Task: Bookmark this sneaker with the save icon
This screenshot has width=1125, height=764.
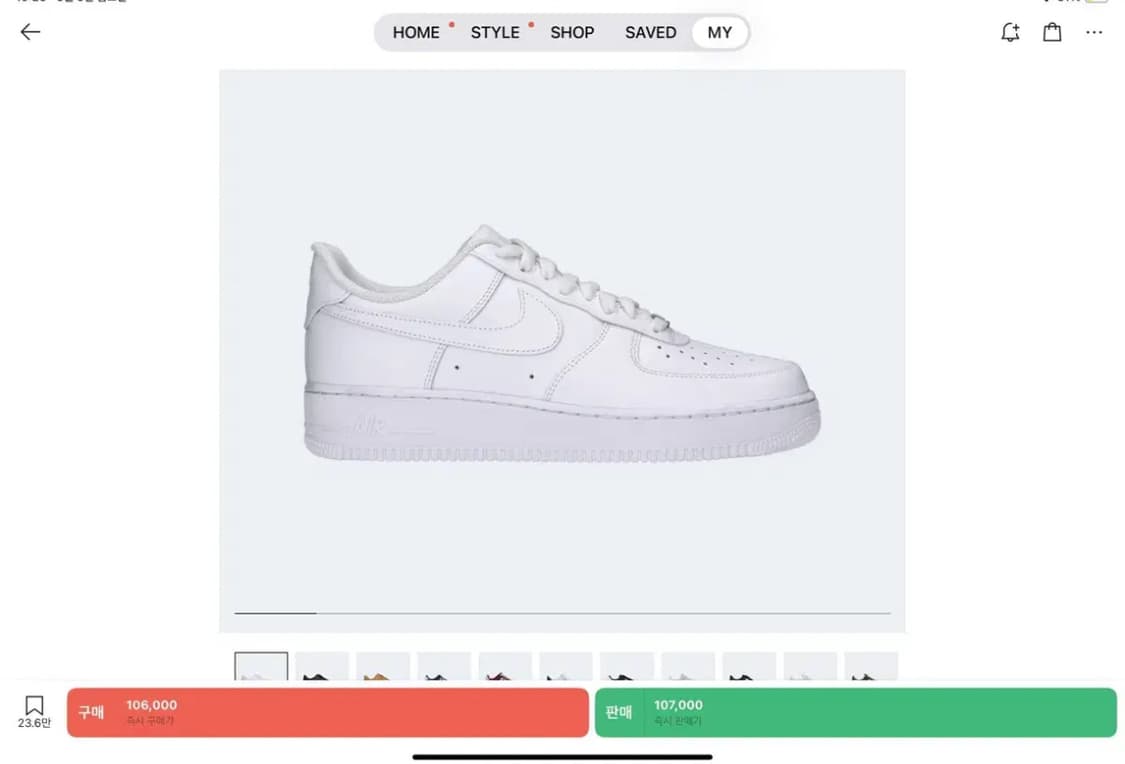Action: click(34, 710)
